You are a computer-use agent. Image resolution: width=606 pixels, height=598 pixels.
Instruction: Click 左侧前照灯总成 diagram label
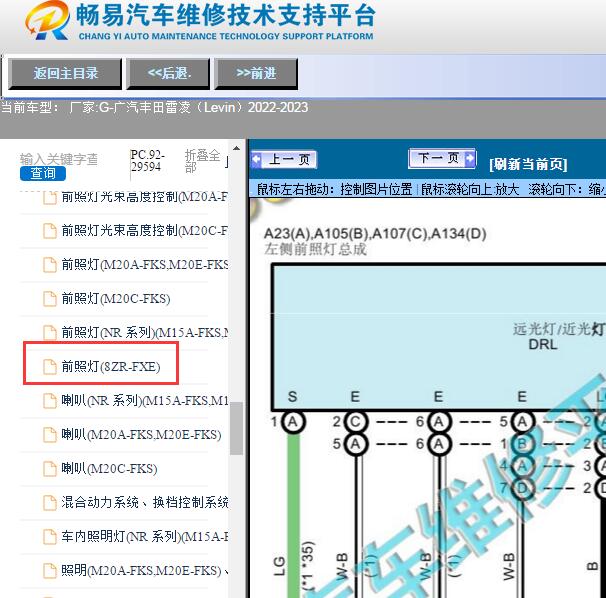point(315,249)
